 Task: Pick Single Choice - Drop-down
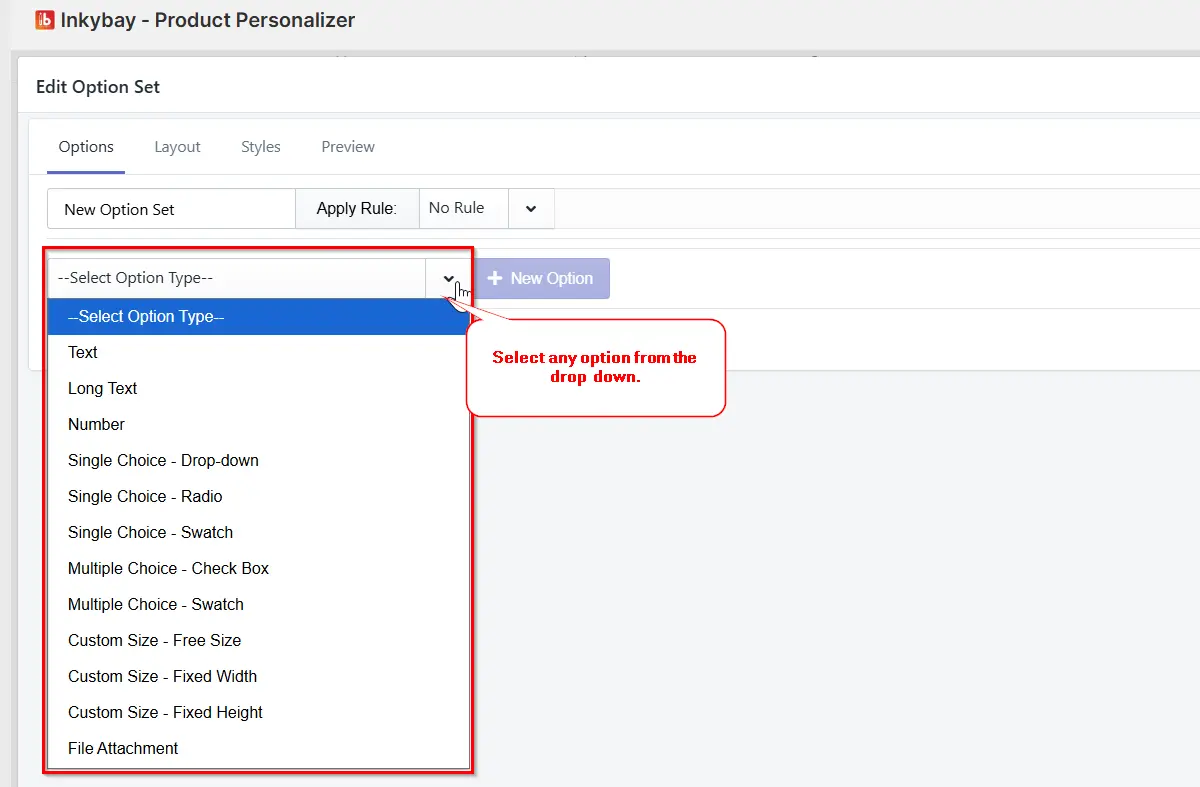click(258, 460)
